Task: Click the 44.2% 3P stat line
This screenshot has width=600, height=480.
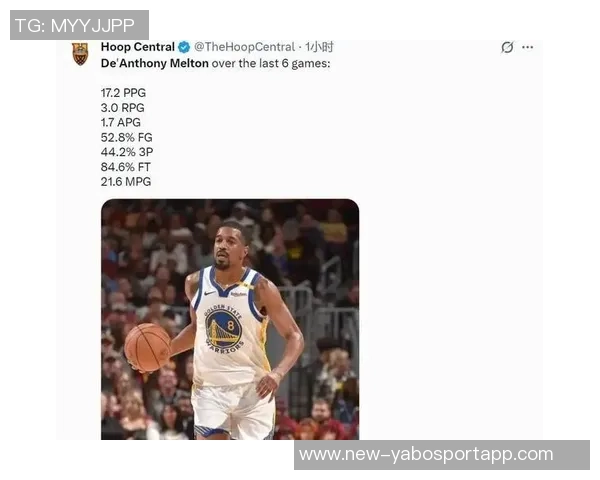Action: tap(127, 152)
